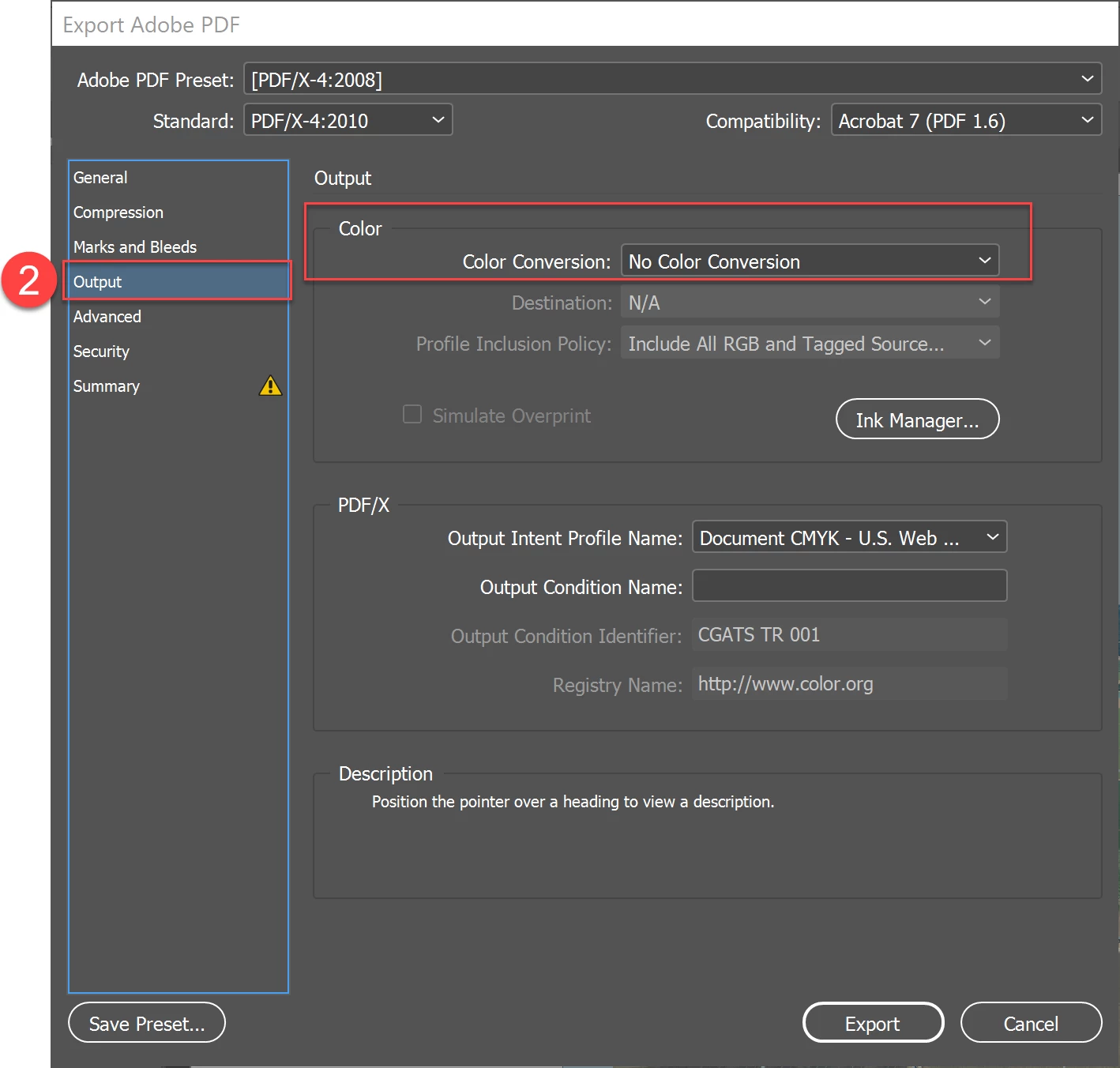
Task: Open the Output Intent Profile Name dropdown
Action: click(x=849, y=537)
